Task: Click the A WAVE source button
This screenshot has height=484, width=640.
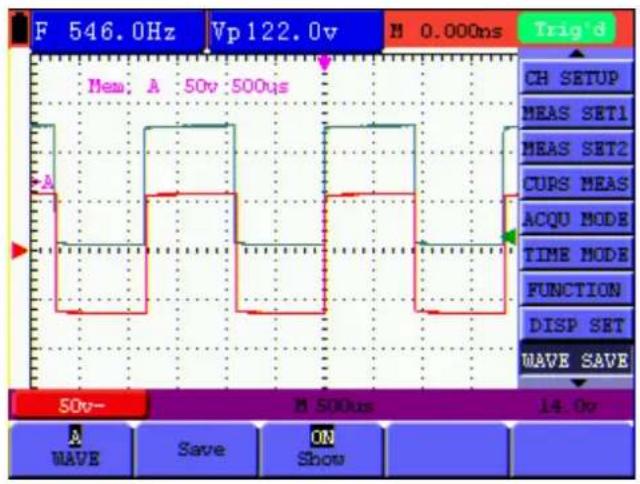Action: [x=71, y=449]
